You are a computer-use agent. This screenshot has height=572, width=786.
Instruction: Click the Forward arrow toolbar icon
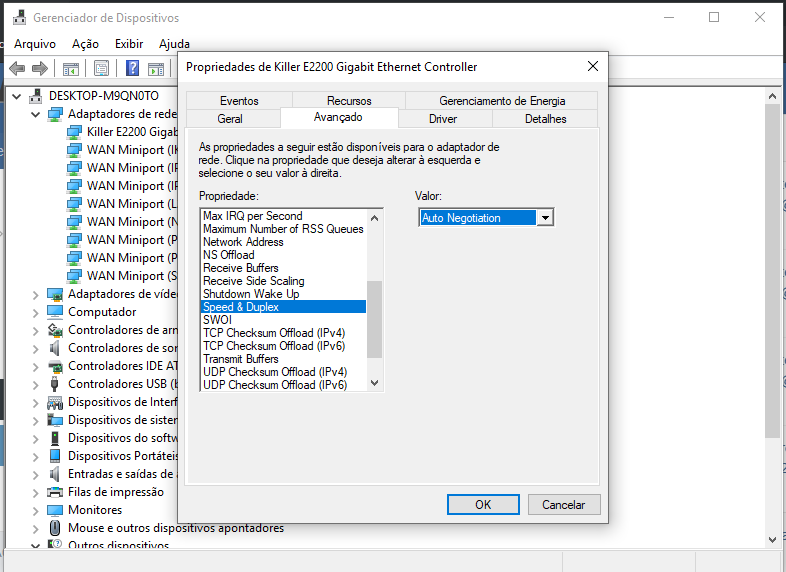[x=40, y=68]
